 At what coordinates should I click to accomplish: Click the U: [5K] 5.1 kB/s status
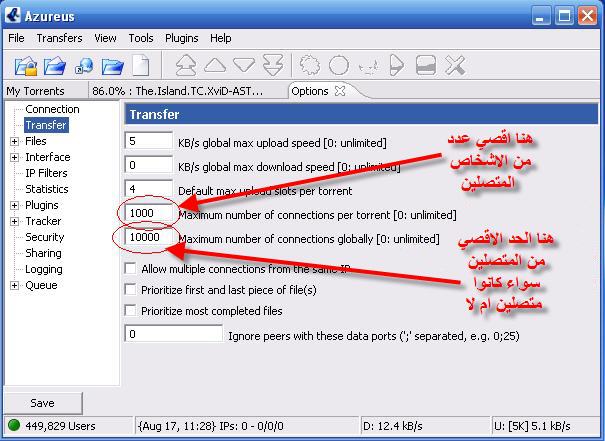pos(532,426)
